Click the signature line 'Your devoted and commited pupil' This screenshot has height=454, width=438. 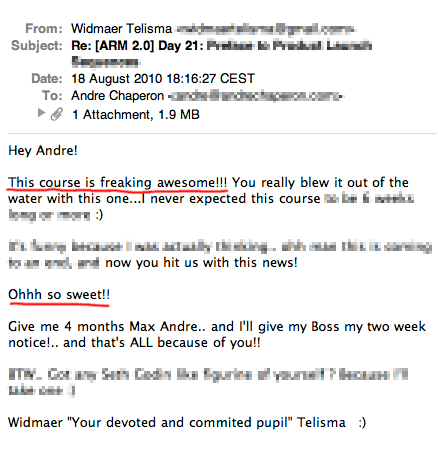(180, 423)
